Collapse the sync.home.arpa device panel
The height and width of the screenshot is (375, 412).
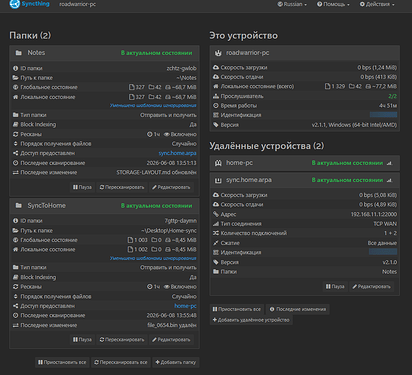pyautogui.click(x=305, y=180)
